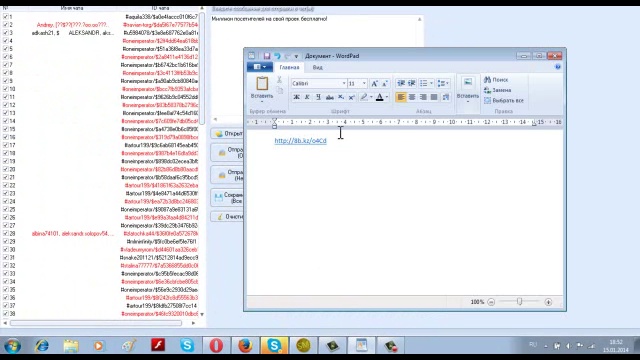Cut the selection with scissors icon
The width and height of the screenshot is (640, 360).
click(x=279, y=80)
